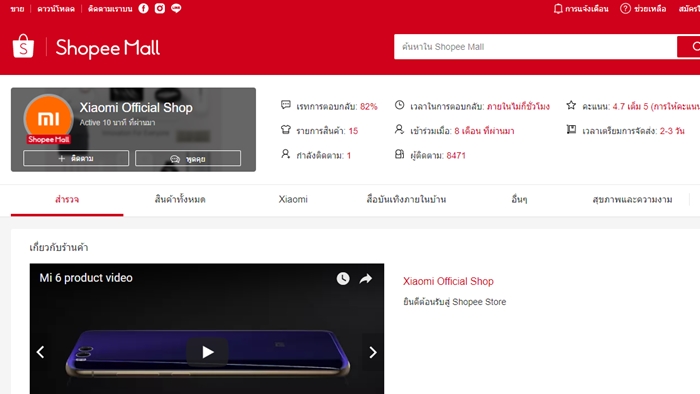Screen dimensions: 700x394
Task: Select the Xiaomi category tab
Action: (x=293, y=199)
